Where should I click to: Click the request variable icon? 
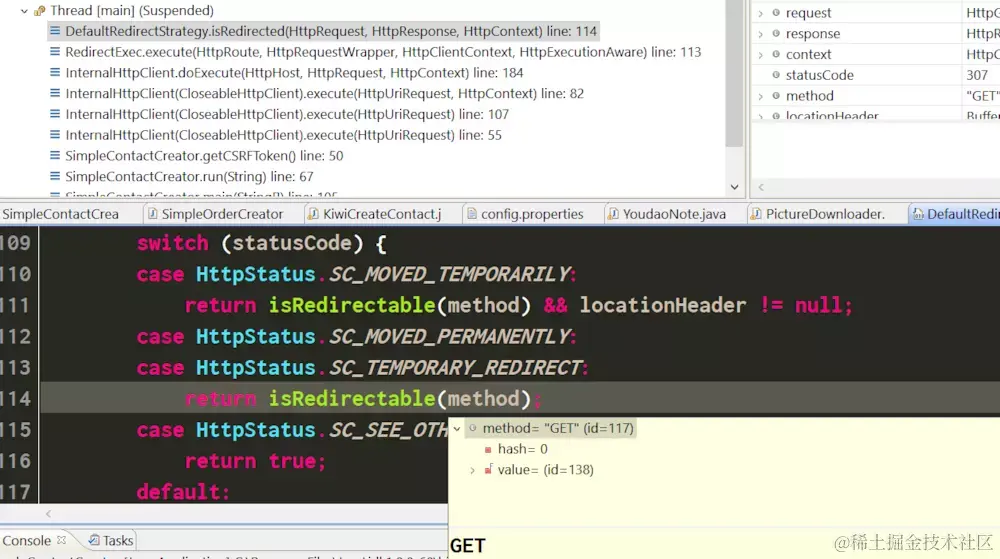coord(776,13)
